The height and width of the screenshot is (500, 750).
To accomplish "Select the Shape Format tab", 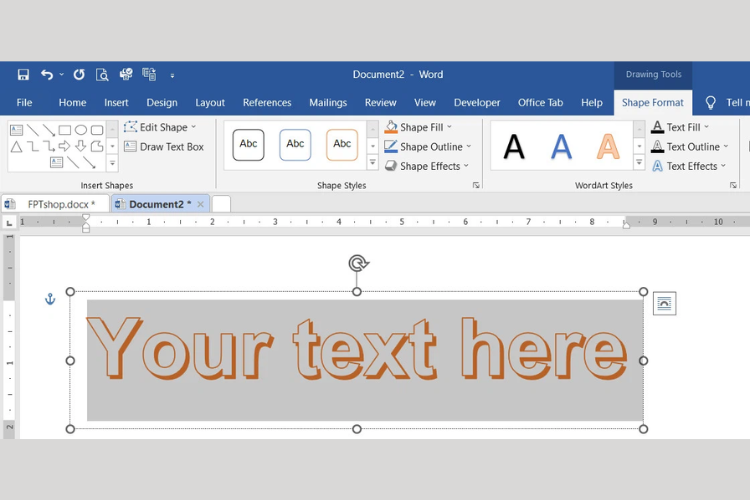I will point(652,102).
